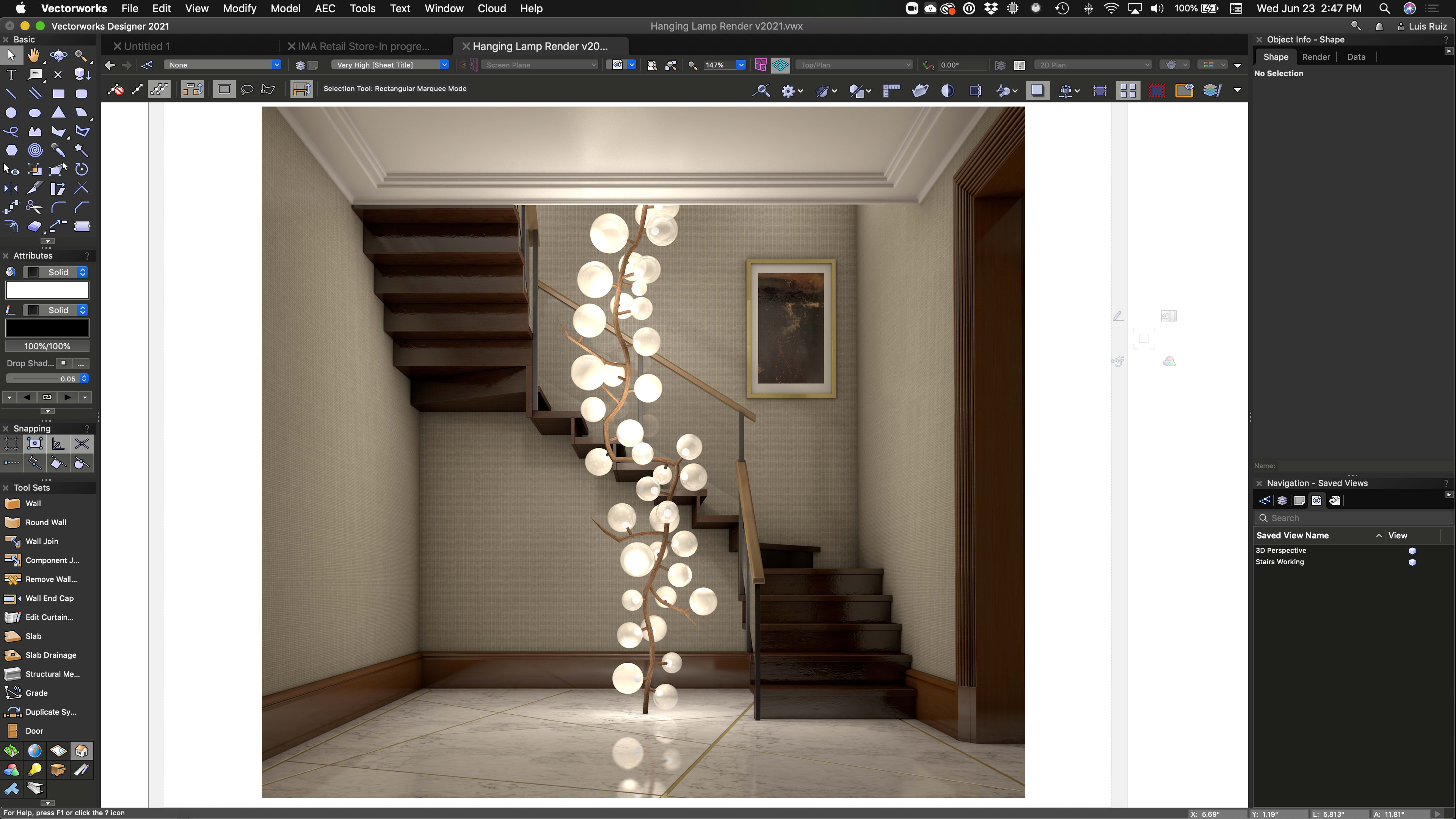Toggle Snap to Grid
Viewport: 1456px width, 819px height.
pyautogui.click(x=11, y=444)
